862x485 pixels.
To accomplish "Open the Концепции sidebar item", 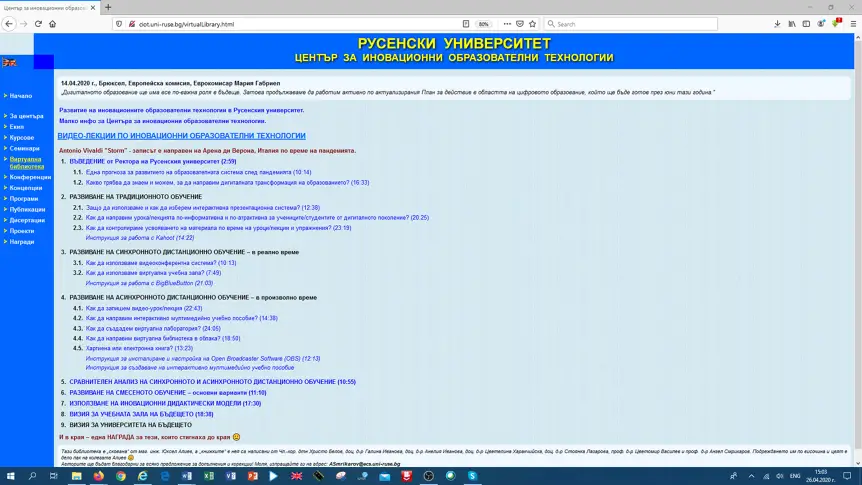I will (x=26, y=188).
